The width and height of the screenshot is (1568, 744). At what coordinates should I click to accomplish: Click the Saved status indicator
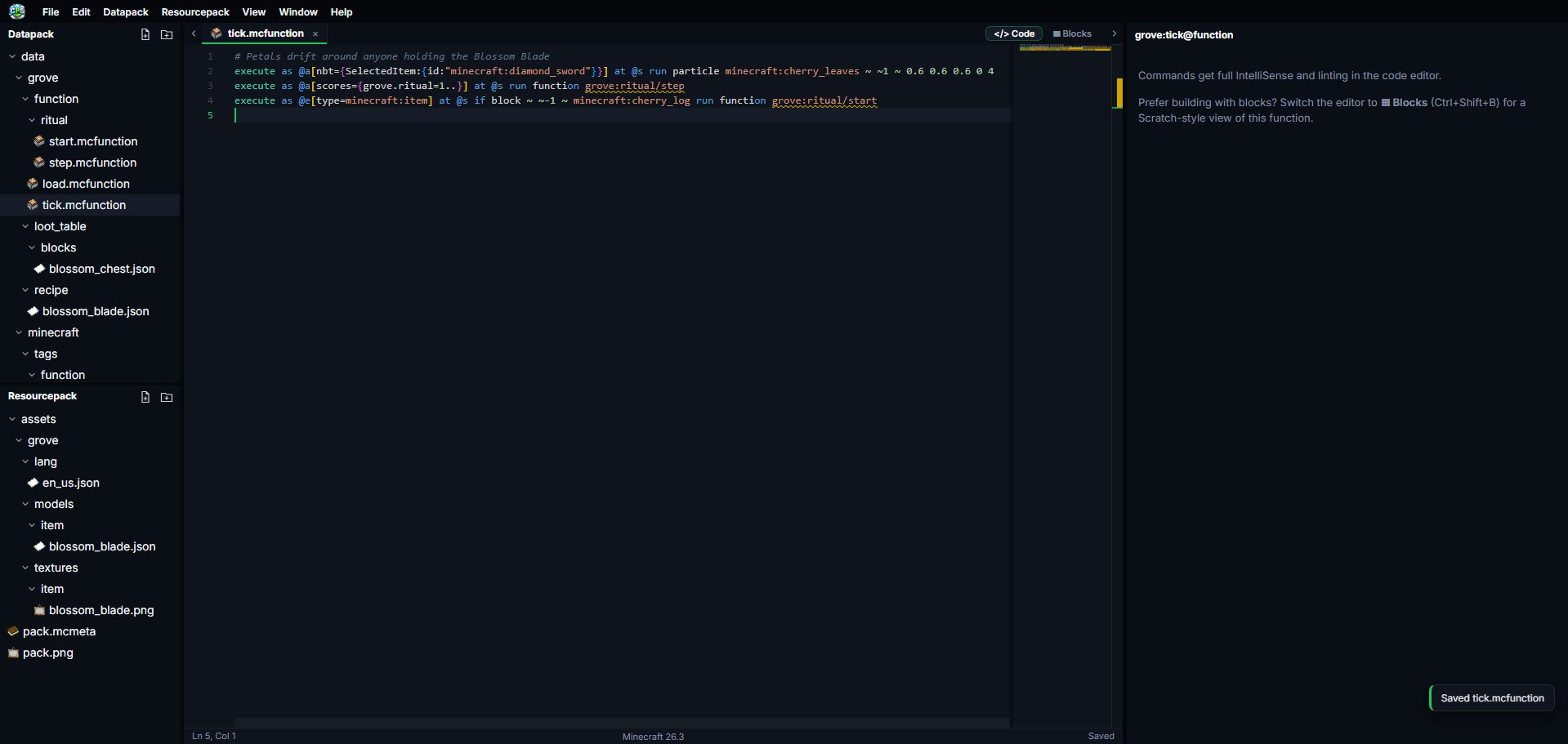1101,736
